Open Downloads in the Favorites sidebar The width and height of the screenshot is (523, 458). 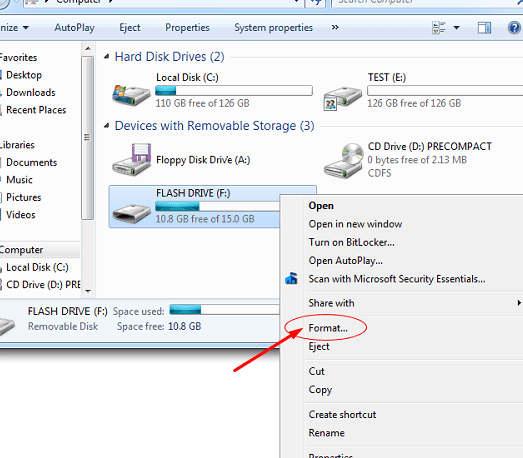[x=31, y=92]
